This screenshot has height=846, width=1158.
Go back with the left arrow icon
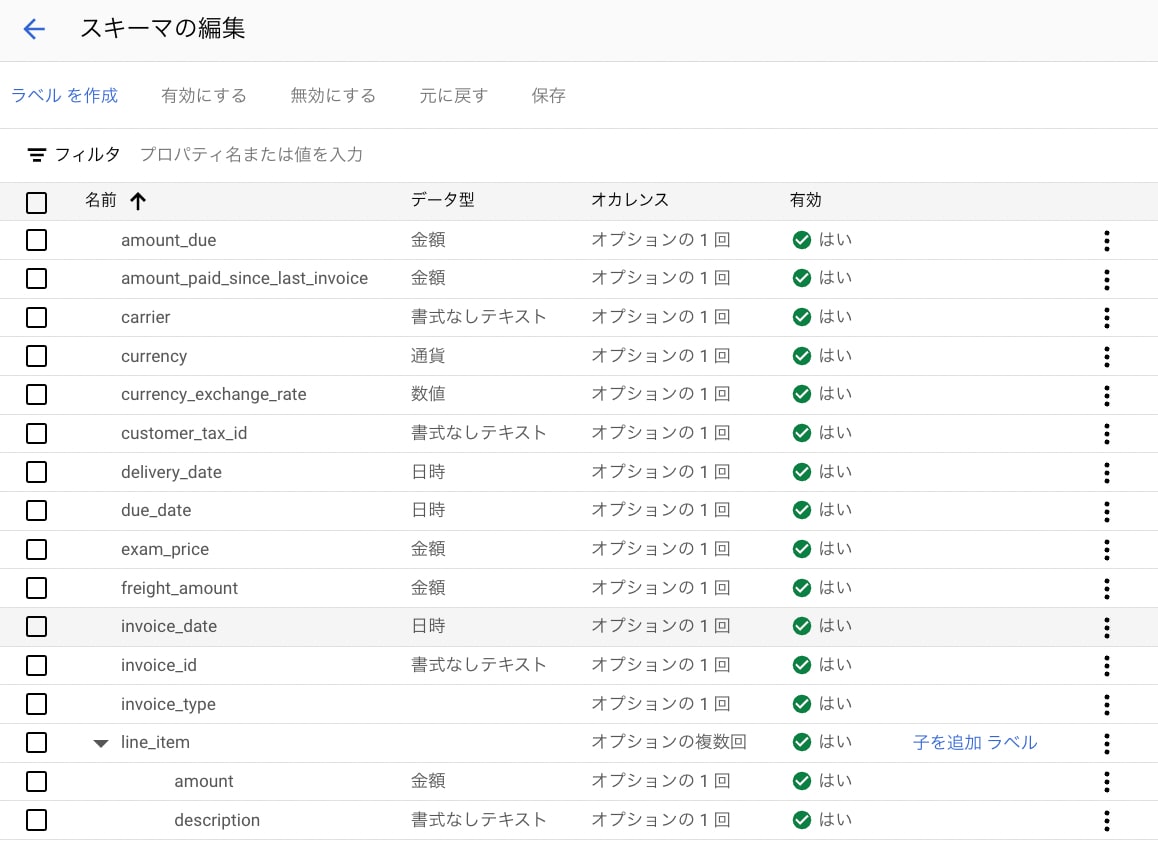(34, 29)
